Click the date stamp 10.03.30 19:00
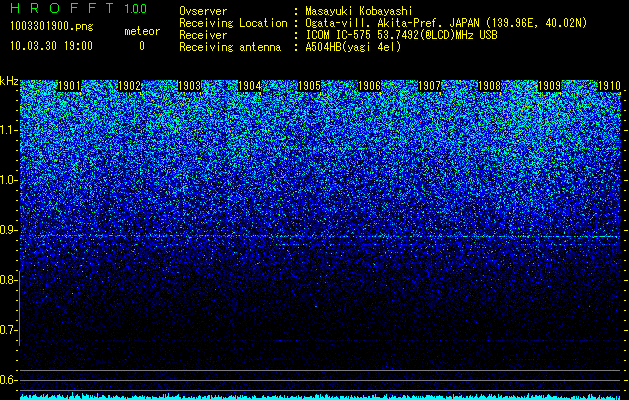The width and height of the screenshot is (629, 400). coord(51,46)
